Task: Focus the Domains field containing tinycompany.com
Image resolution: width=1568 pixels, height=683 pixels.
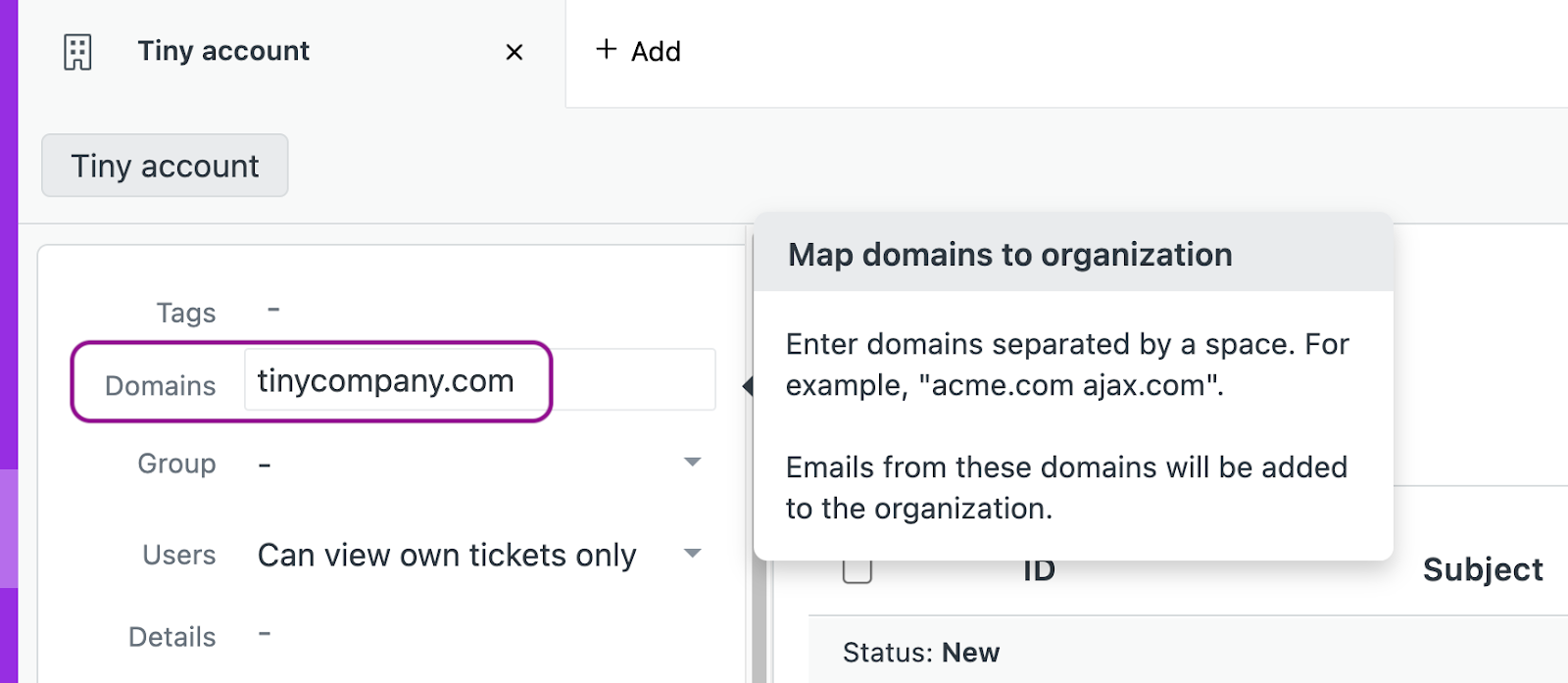Action: [480, 380]
